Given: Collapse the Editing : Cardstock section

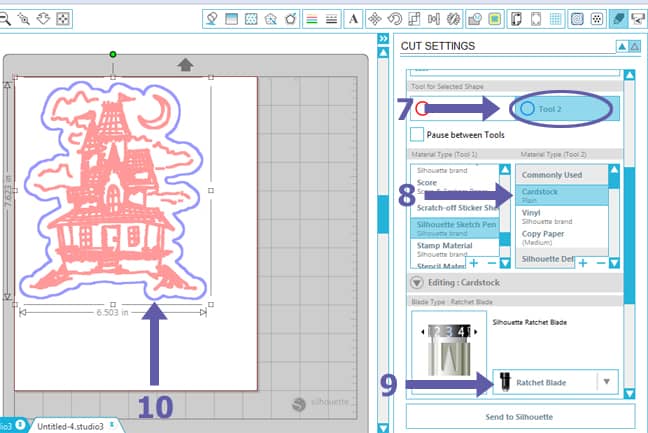Looking at the screenshot, I should (x=417, y=283).
